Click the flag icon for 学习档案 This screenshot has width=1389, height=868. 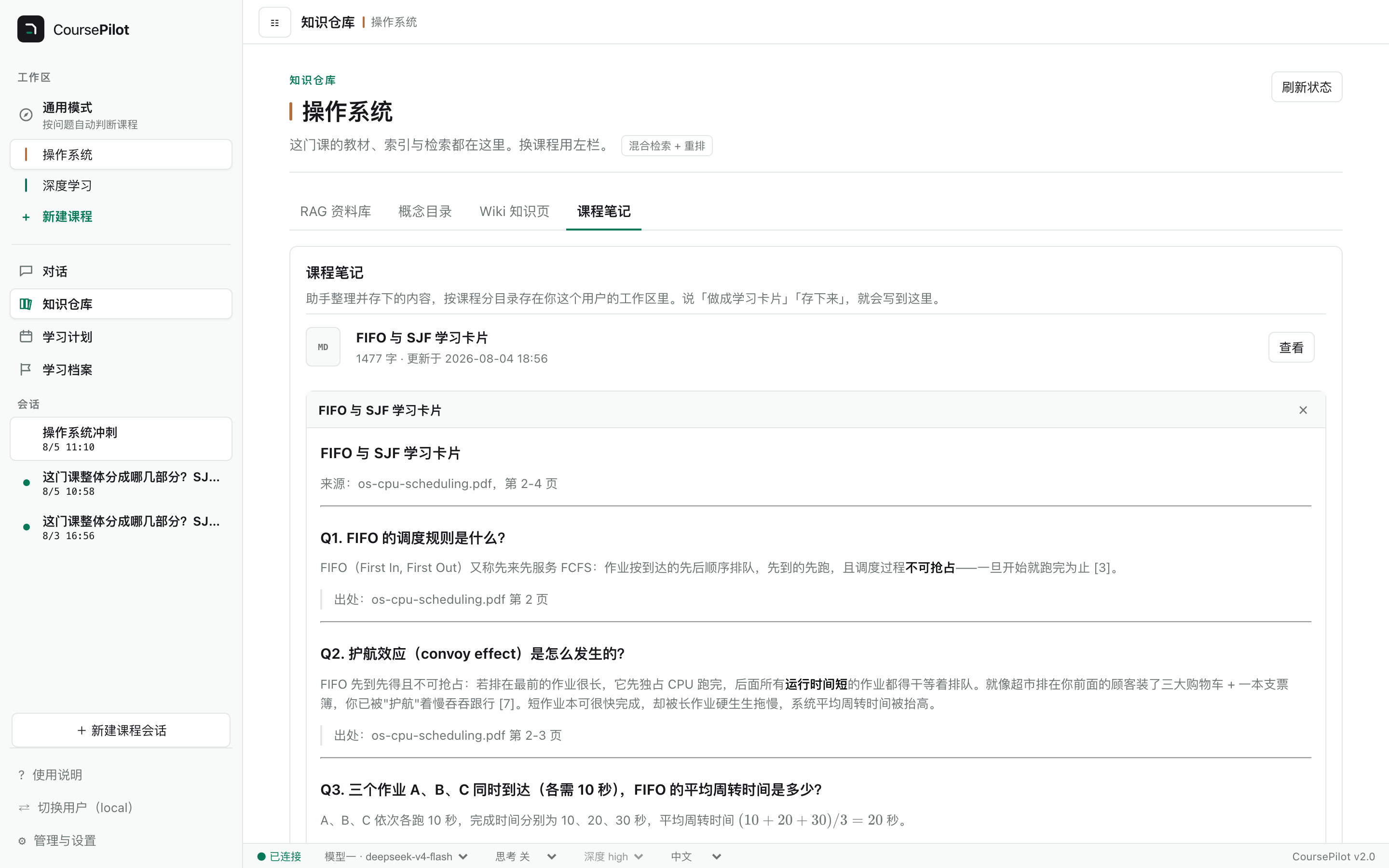pyautogui.click(x=26, y=369)
